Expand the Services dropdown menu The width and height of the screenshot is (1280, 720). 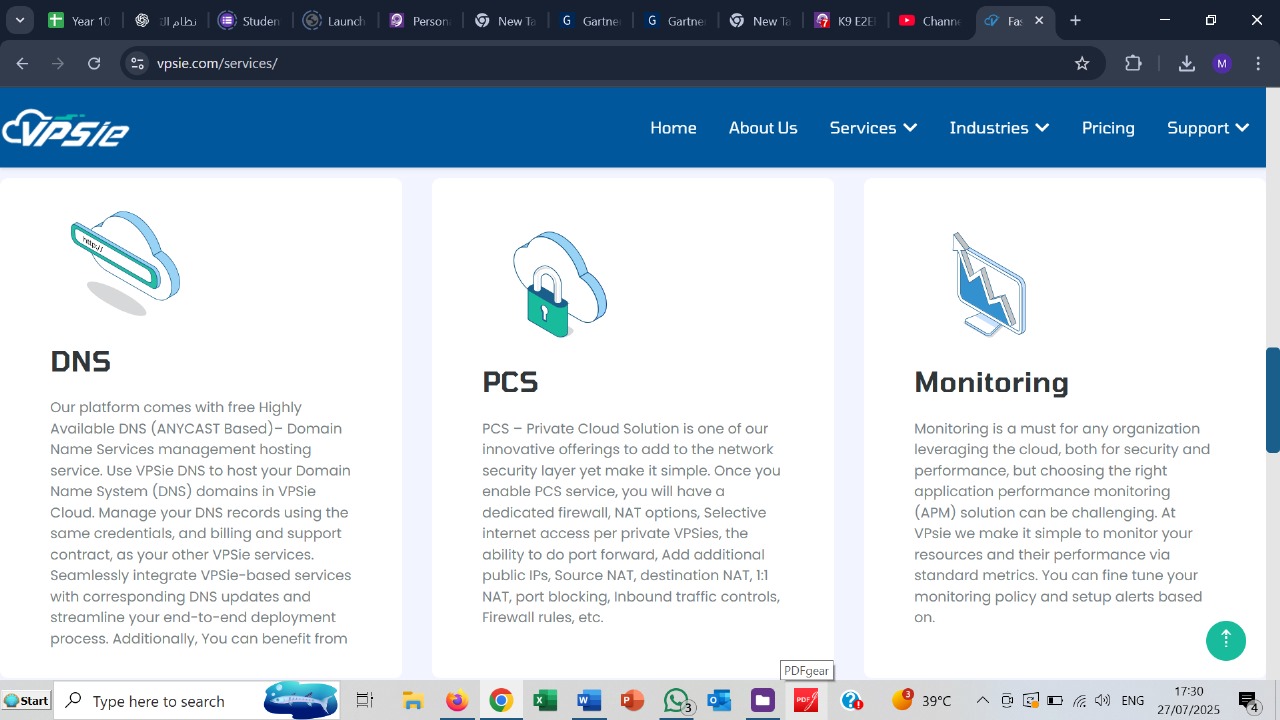tap(873, 127)
